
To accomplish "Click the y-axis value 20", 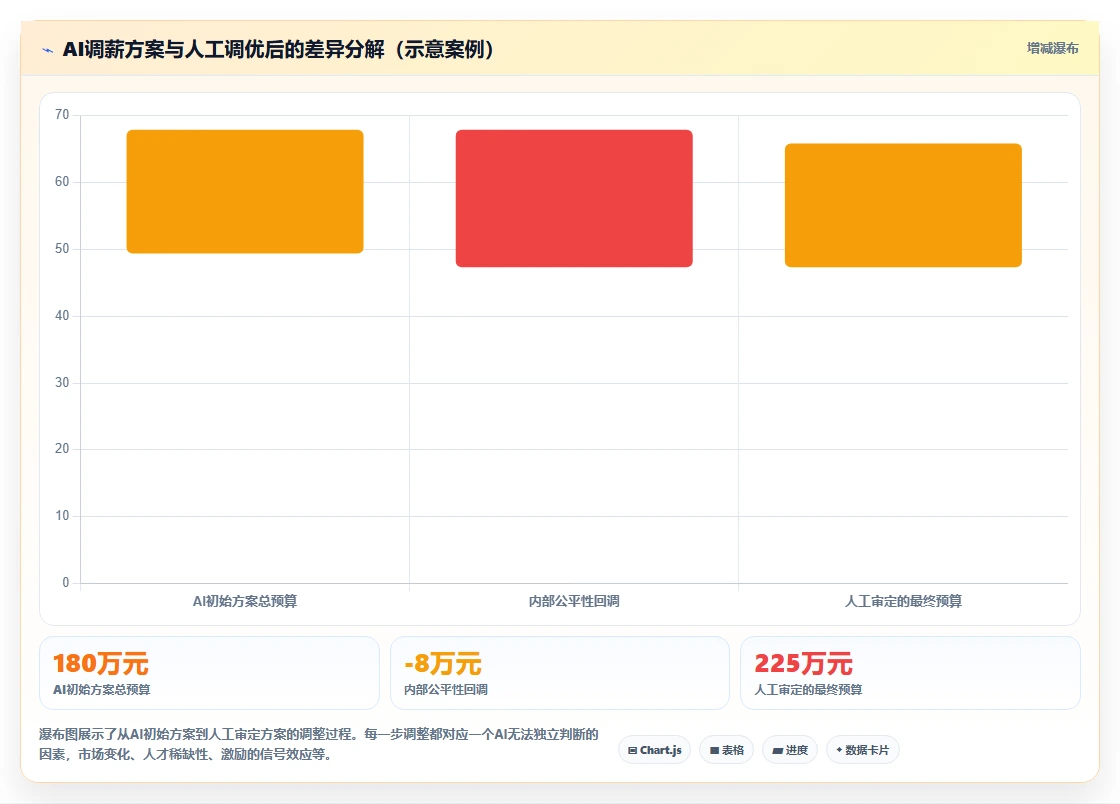I will [62, 448].
